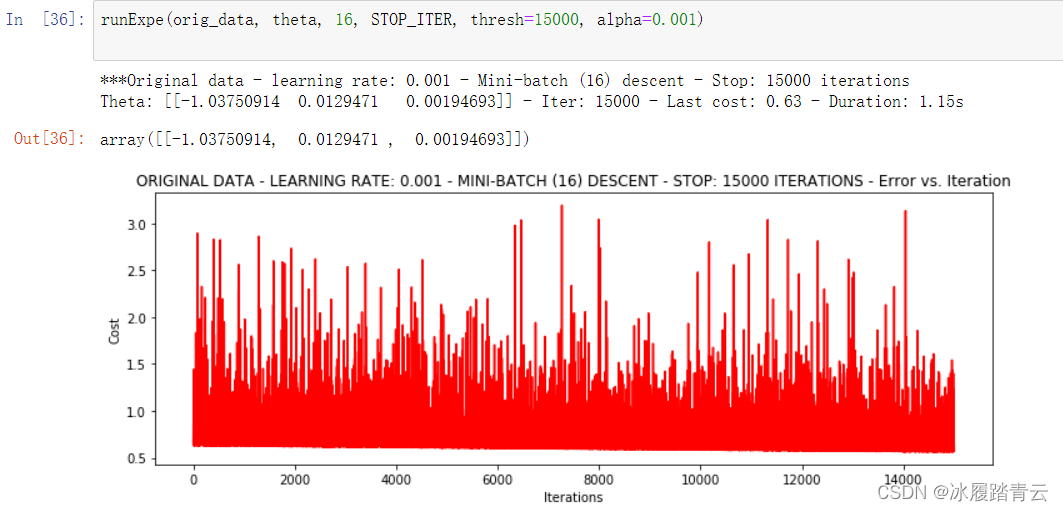This screenshot has height=511, width=1063.
Task: Click the x-axis tick label 2000
Action: 295,478
